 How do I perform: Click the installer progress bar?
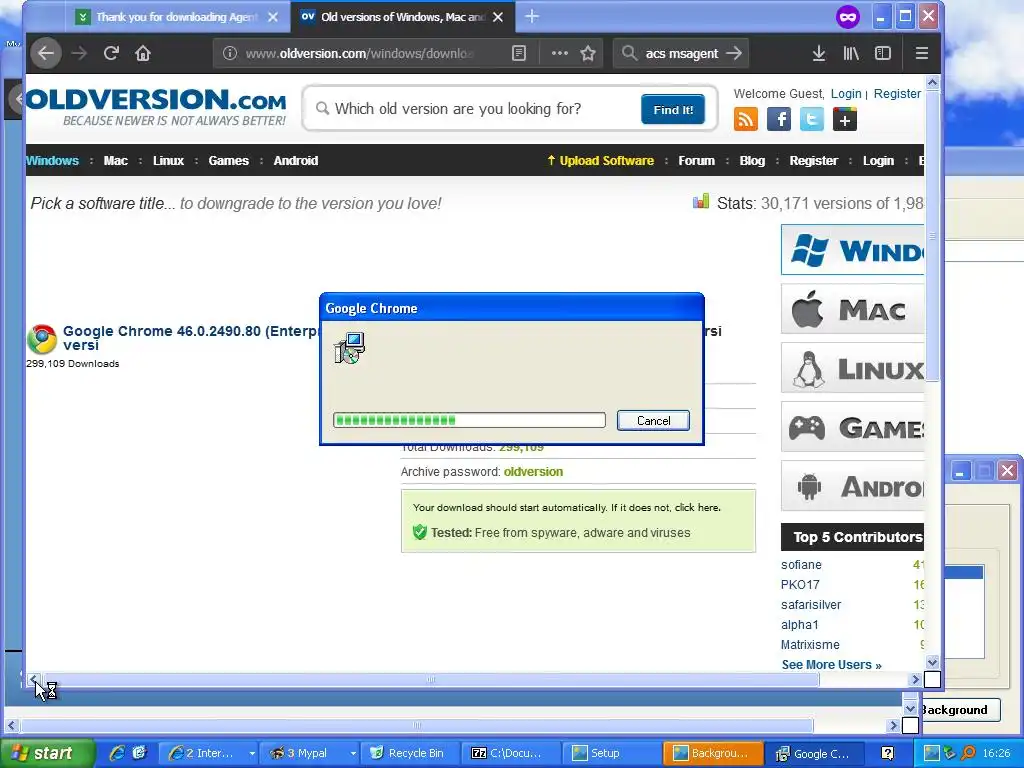[469, 420]
